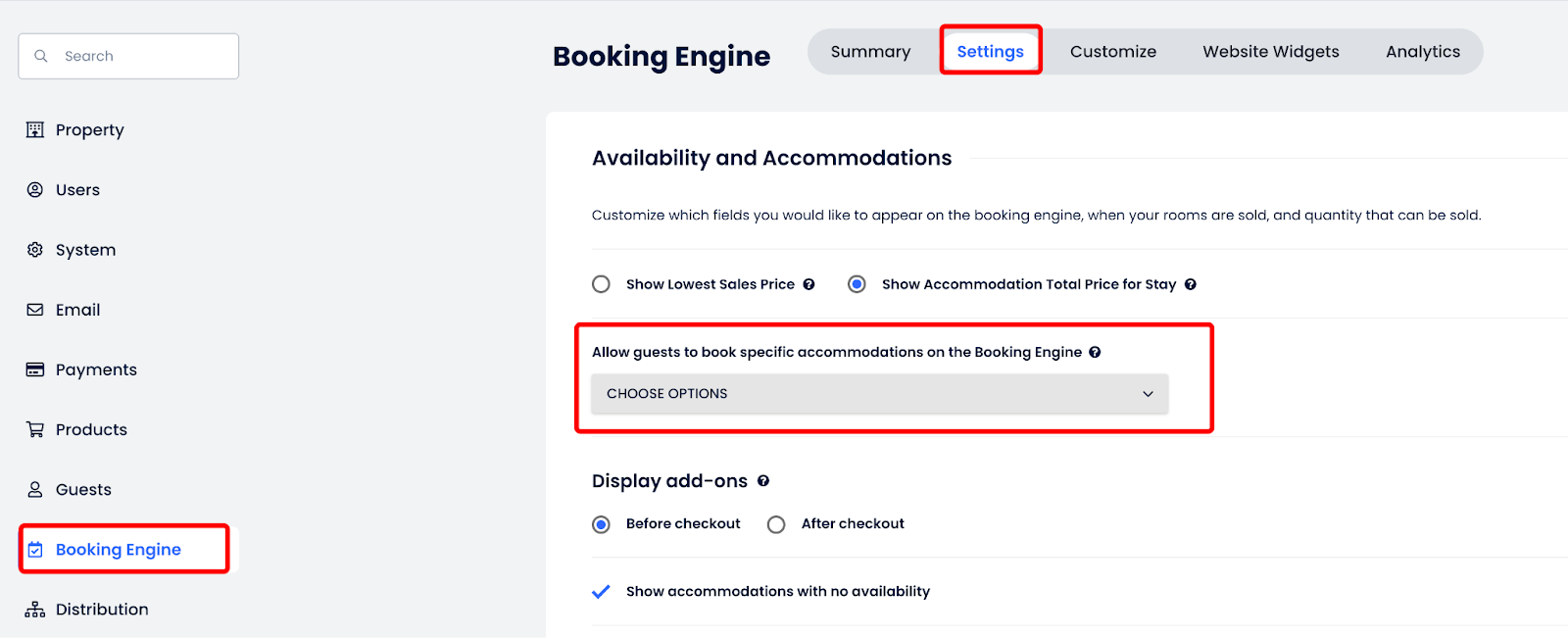Viewport: 1568px width, 638px height.
Task: Toggle Show accommodations with no availability
Action: pyautogui.click(x=602, y=592)
